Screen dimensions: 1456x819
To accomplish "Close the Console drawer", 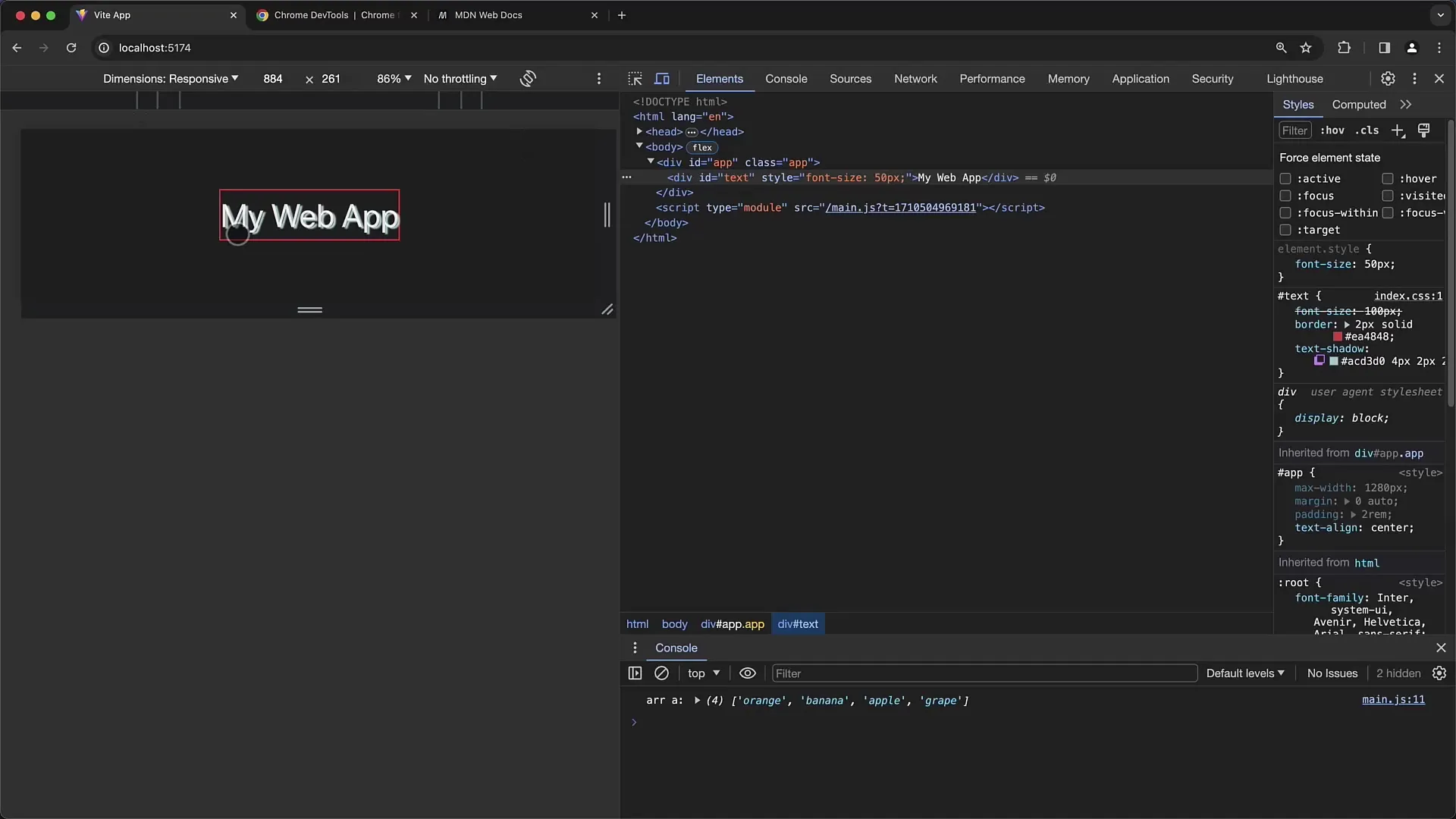I will coord(1441,648).
